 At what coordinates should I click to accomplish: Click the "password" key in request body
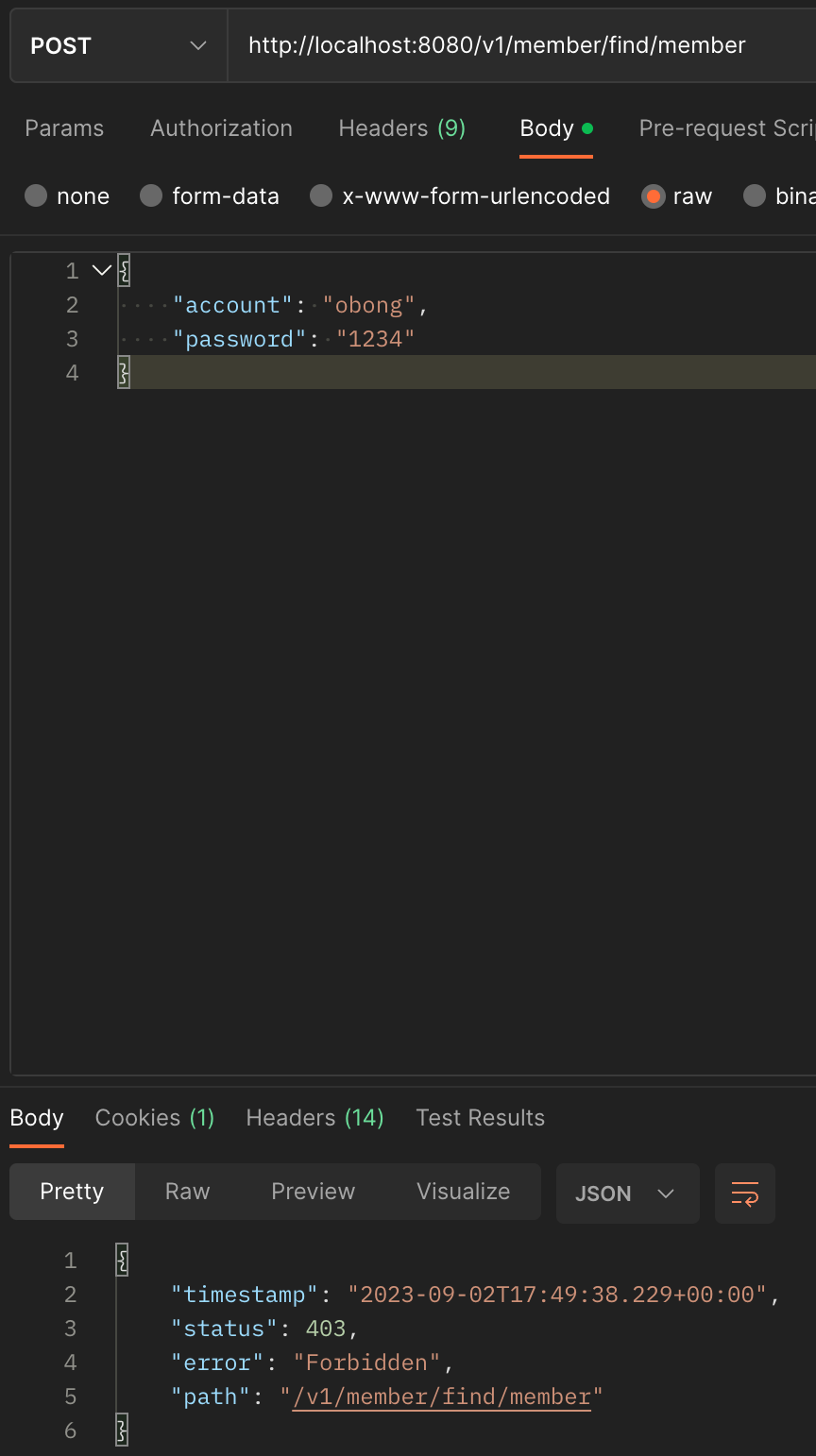[240, 339]
